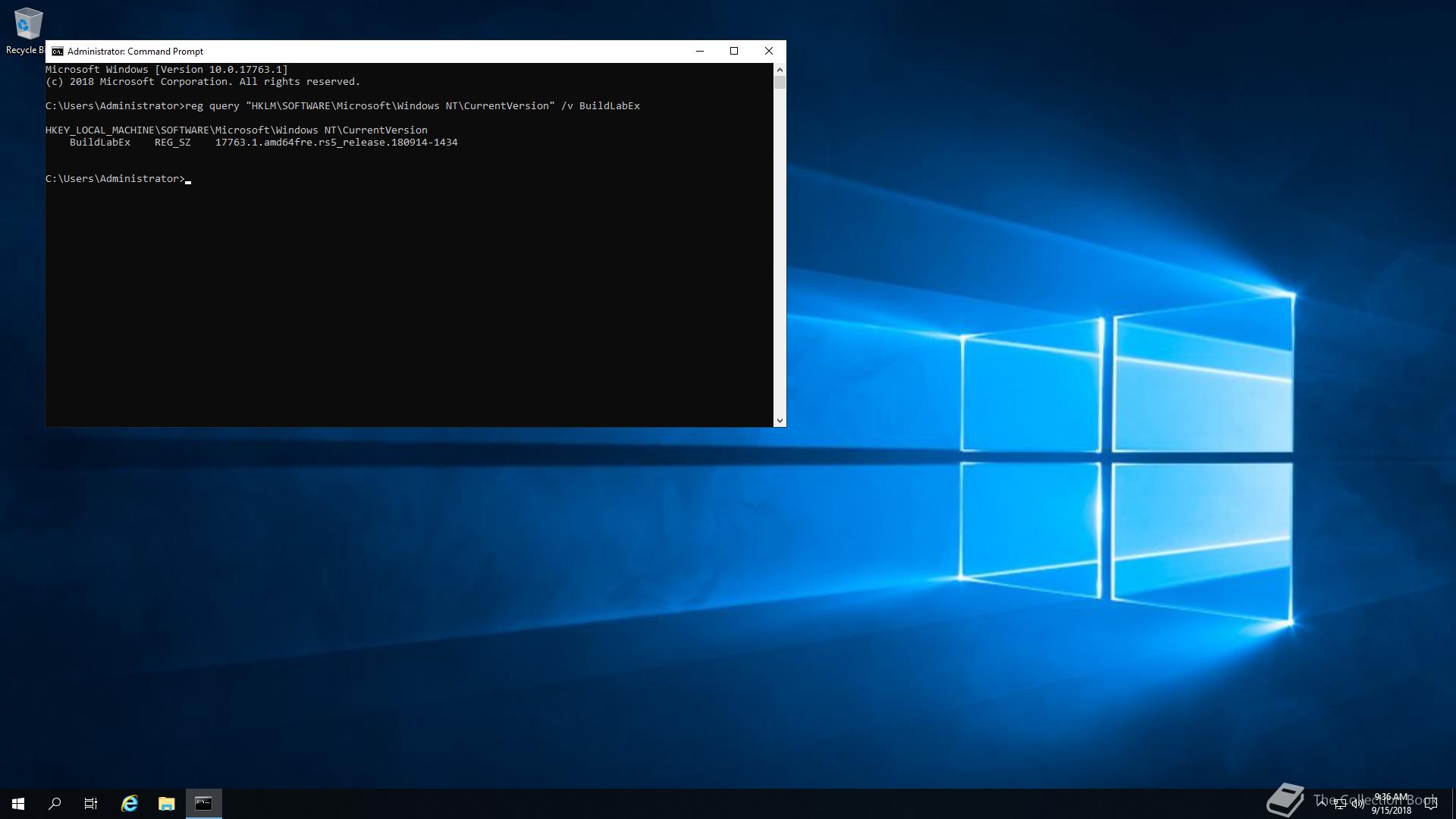Click the console scrollbar down arrow

[x=780, y=420]
